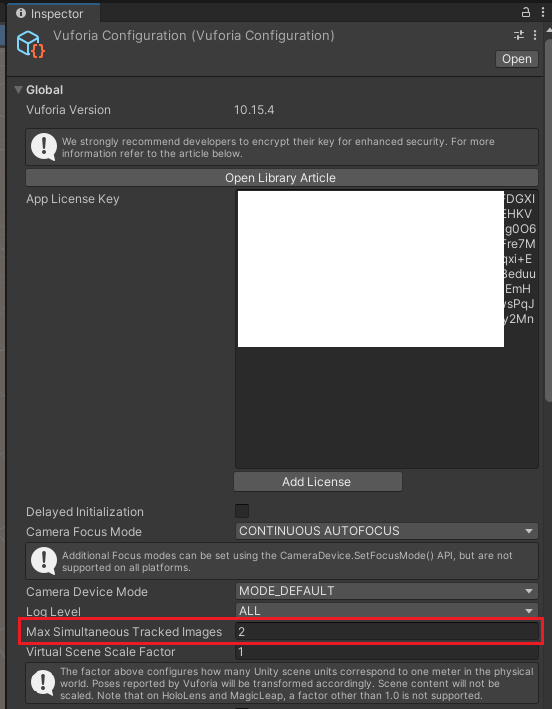
Task: Click the scale-factor warning exclamation icon
Action: click(x=44, y=683)
